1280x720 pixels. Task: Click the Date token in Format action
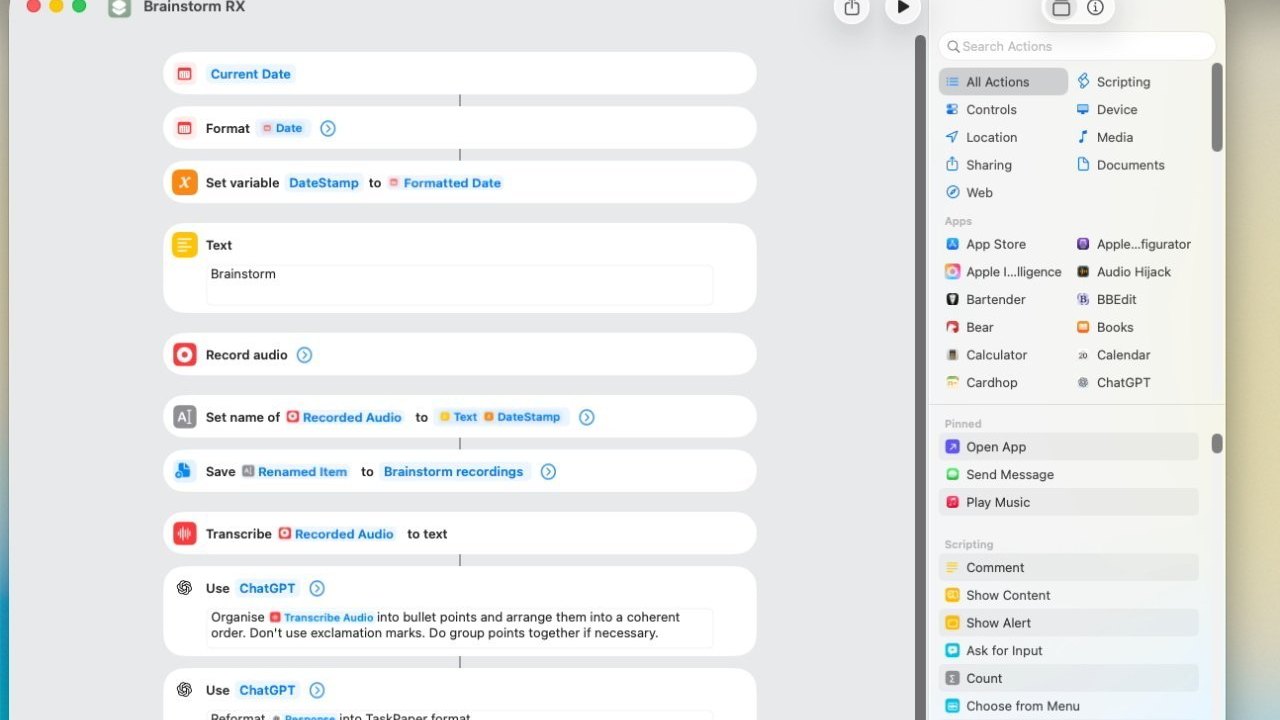(283, 128)
